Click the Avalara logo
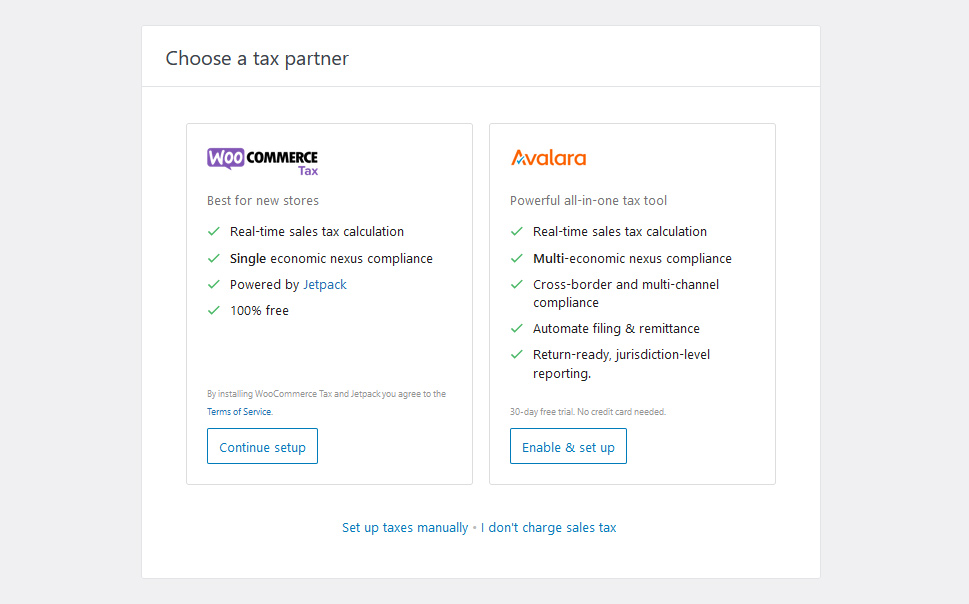Image resolution: width=969 pixels, height=604 pixels. (548, 158)
